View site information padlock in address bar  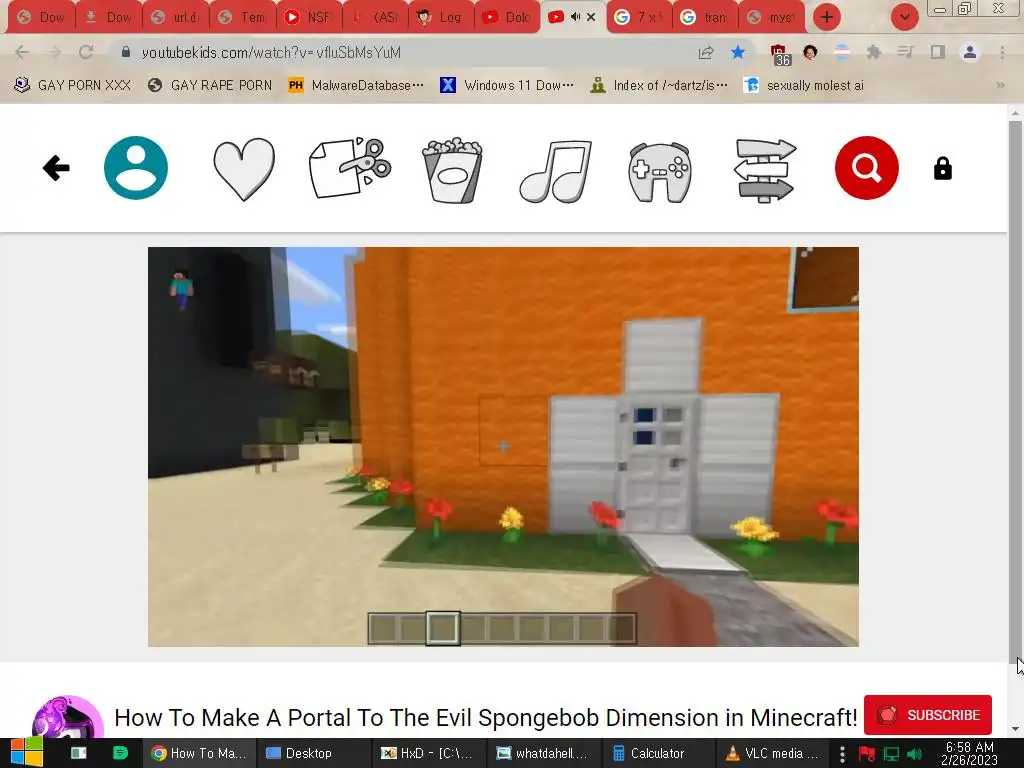pyautogui.click(x=126, y=52)
